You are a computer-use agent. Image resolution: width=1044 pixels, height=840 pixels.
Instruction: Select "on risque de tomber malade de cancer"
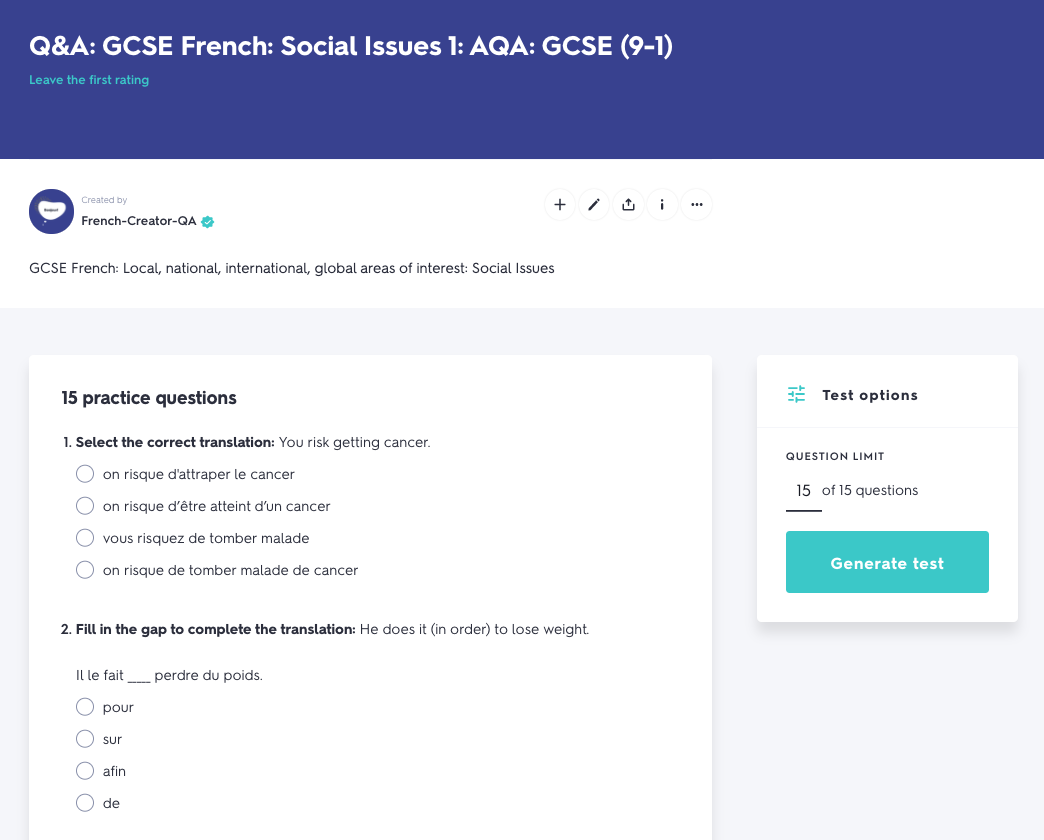(x=85, y=569)
